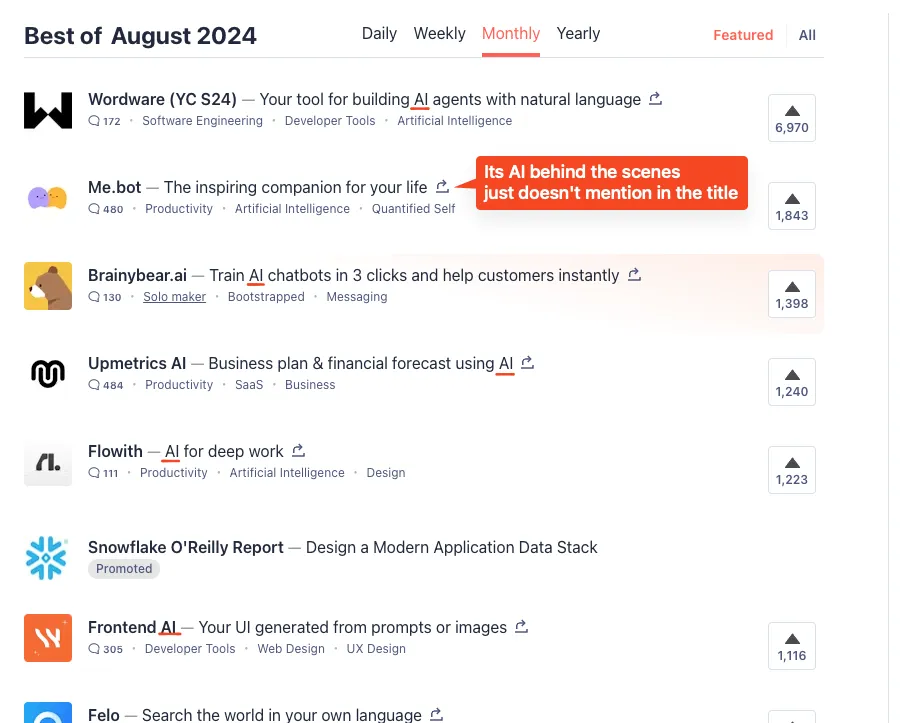
Task: Upvote Wordware with 6,970 votes
Action: (792, 118)
